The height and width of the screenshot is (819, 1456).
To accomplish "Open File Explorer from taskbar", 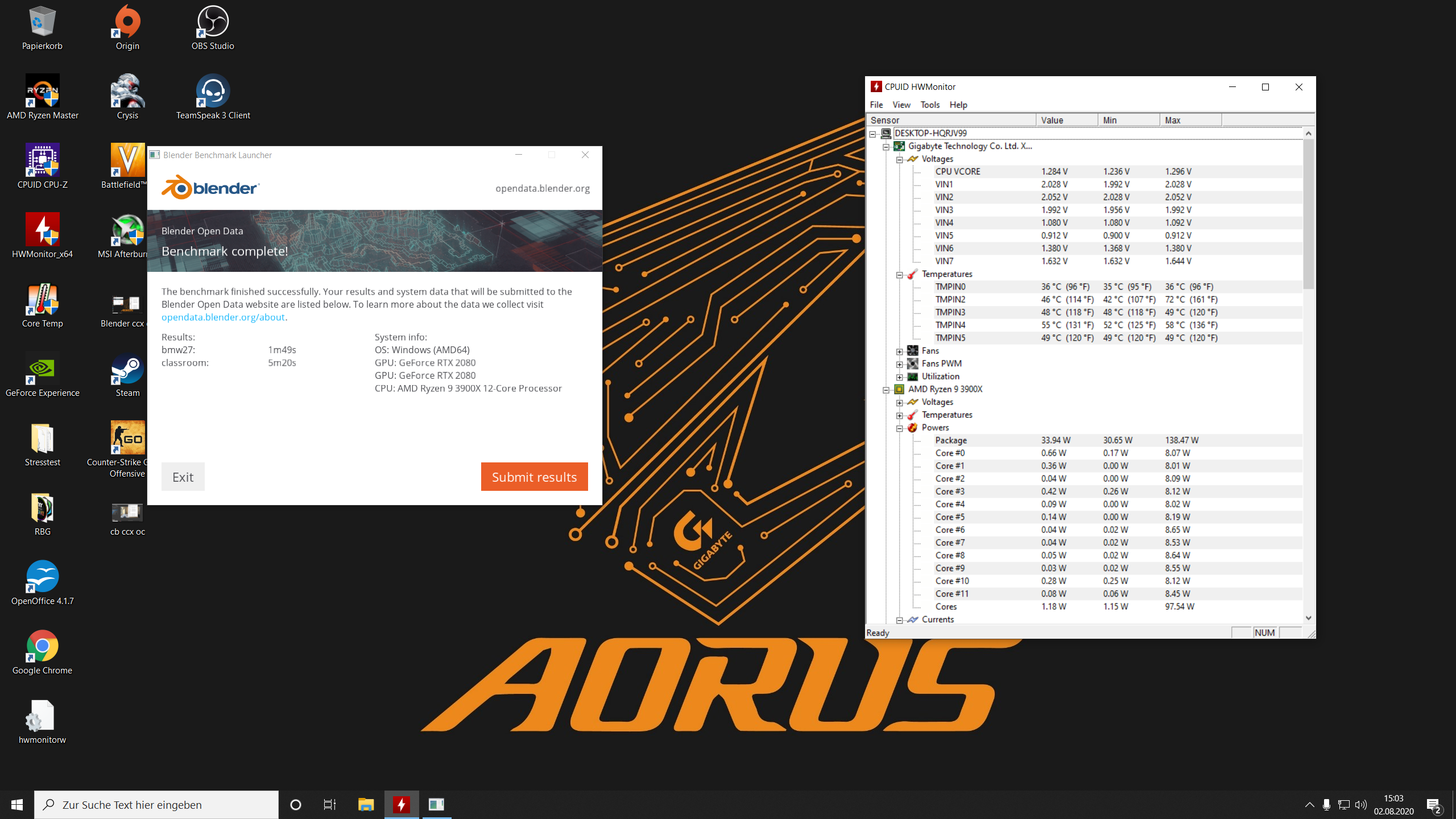I will [x=366, y=804].
